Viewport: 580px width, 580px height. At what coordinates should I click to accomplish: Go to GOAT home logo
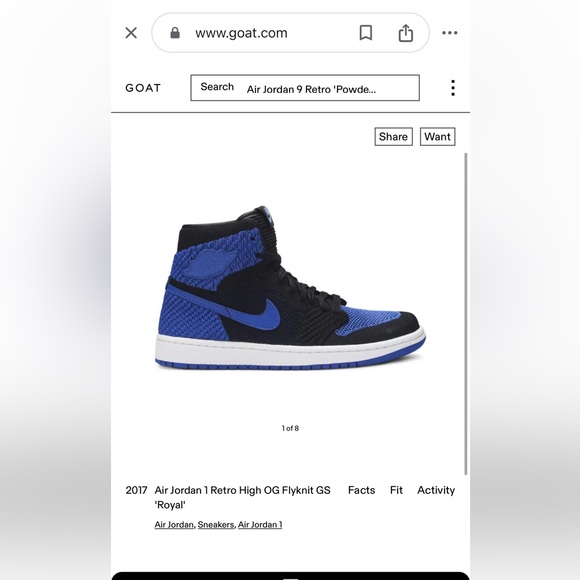[x=143, y=88]
